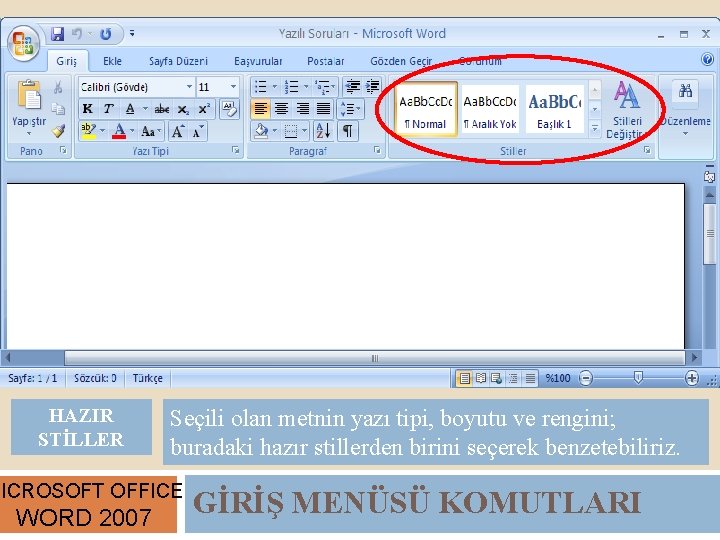Toggle italic with the T button
The width and height of the screenshot is (720, 540).
click(108, 109)
